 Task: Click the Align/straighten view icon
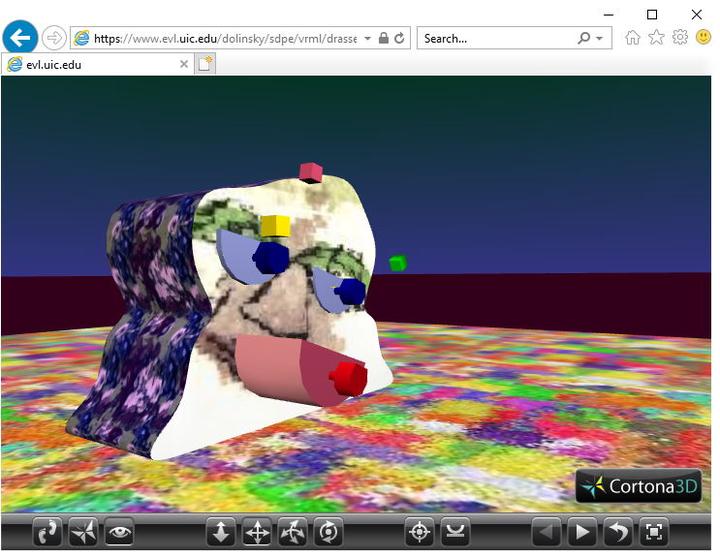pos(456,532)
